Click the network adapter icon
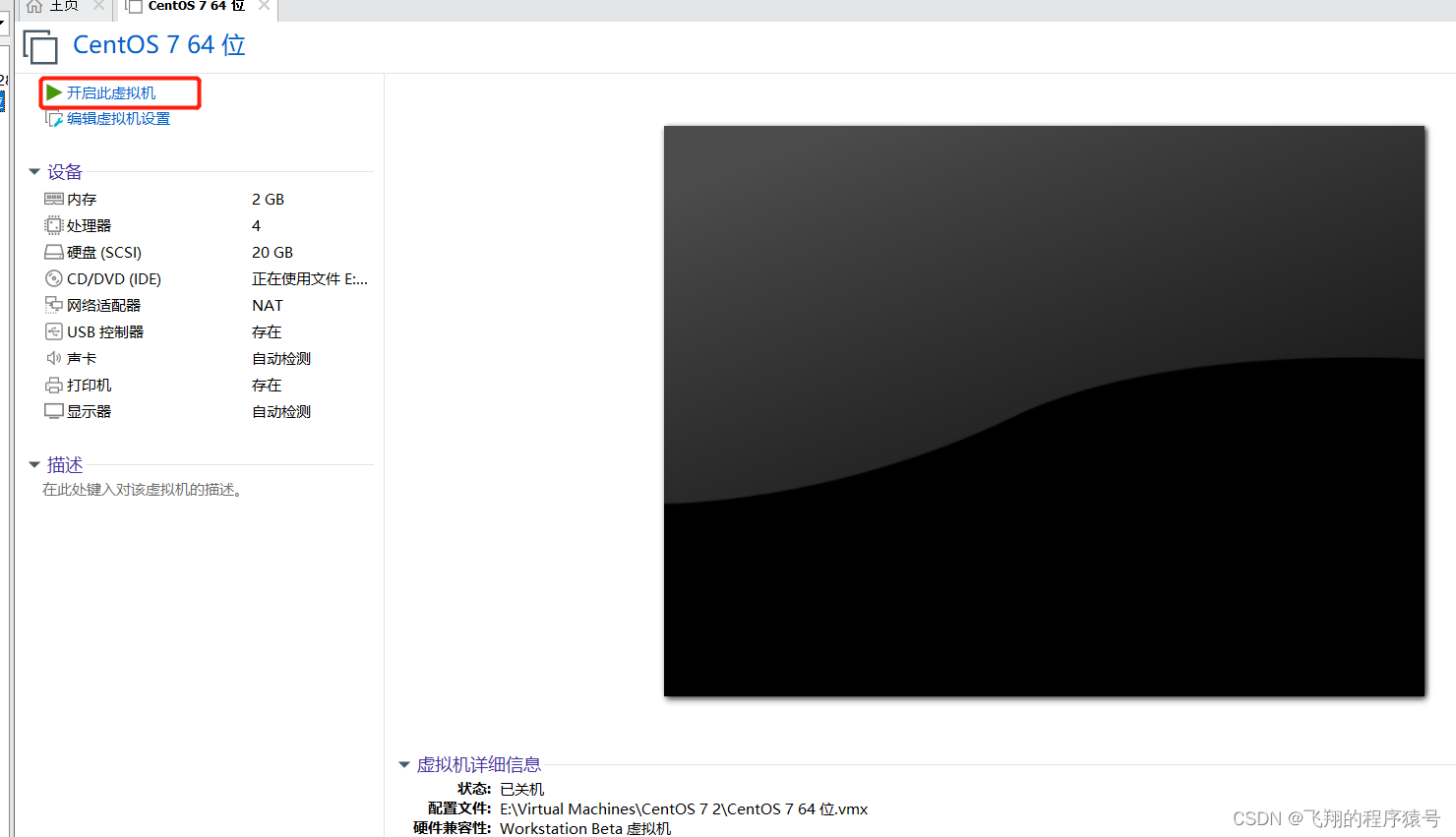The image size is (1456, 837). [x=54, y=305]
